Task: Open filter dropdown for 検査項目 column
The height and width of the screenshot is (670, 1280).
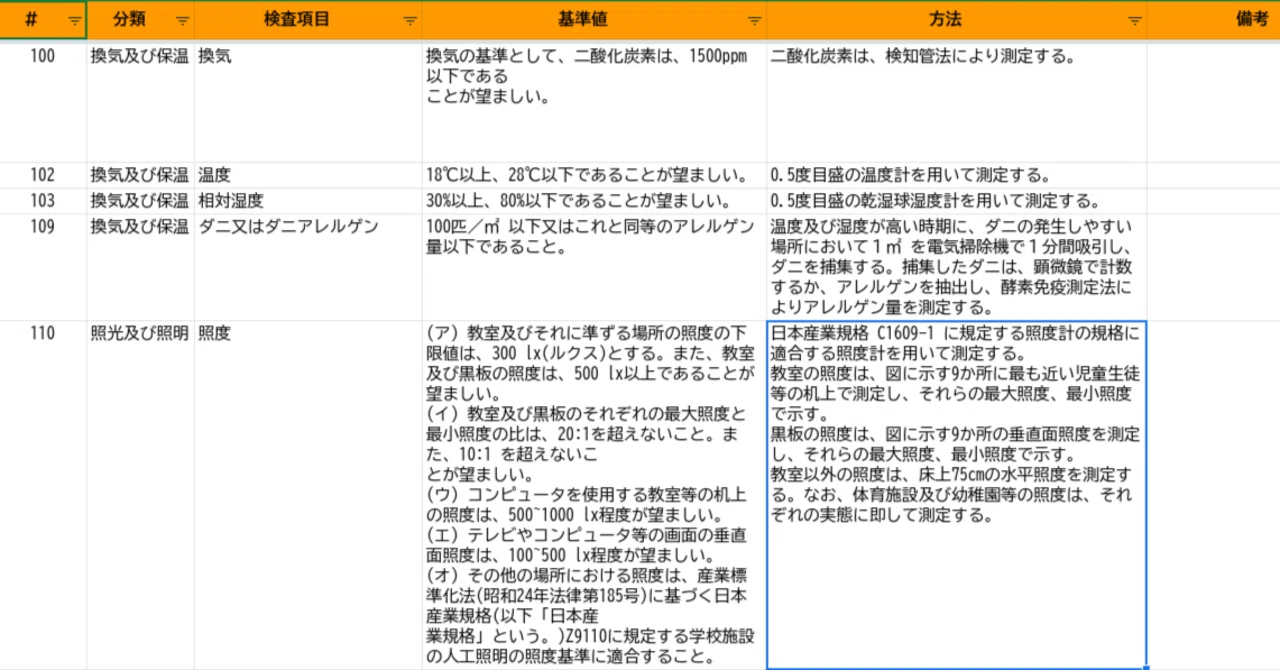Action: [410, 20]
